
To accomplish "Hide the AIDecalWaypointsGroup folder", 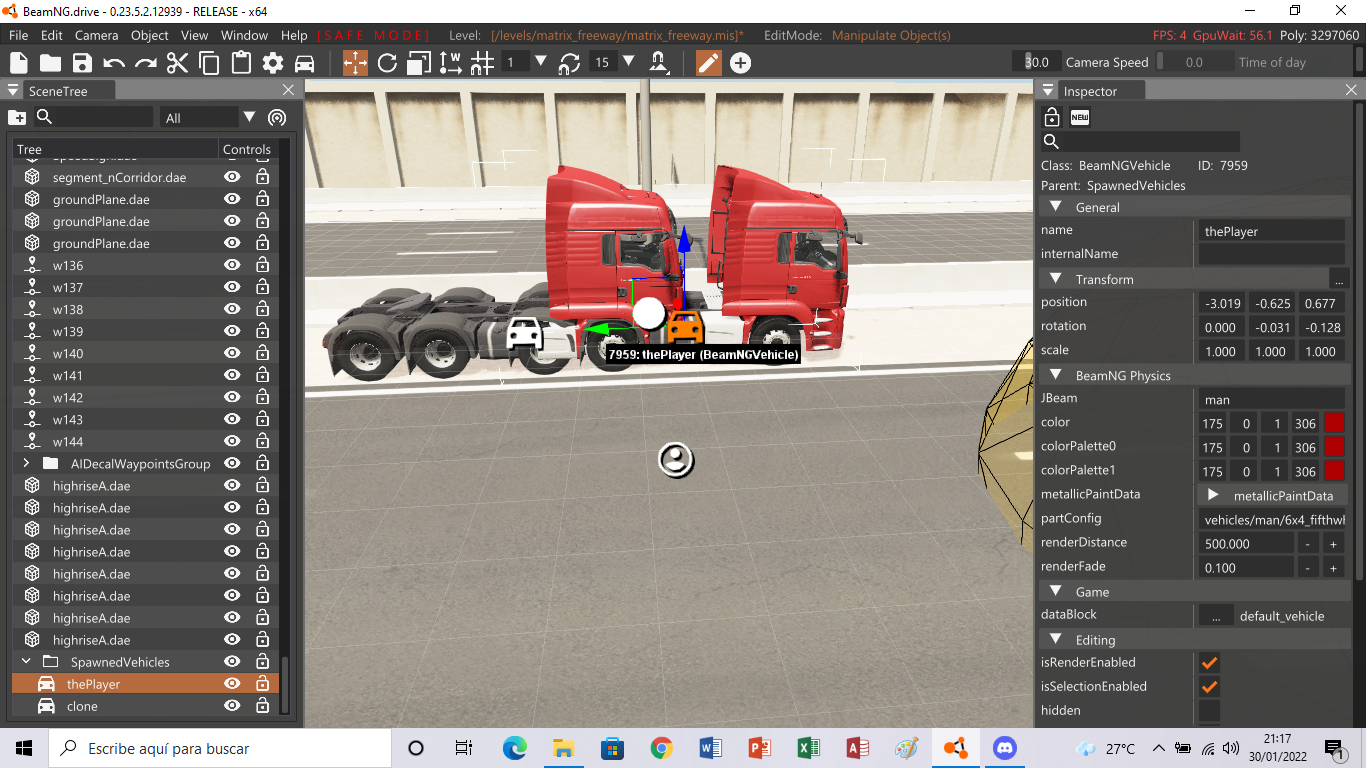I will click(x=232, y=463).
